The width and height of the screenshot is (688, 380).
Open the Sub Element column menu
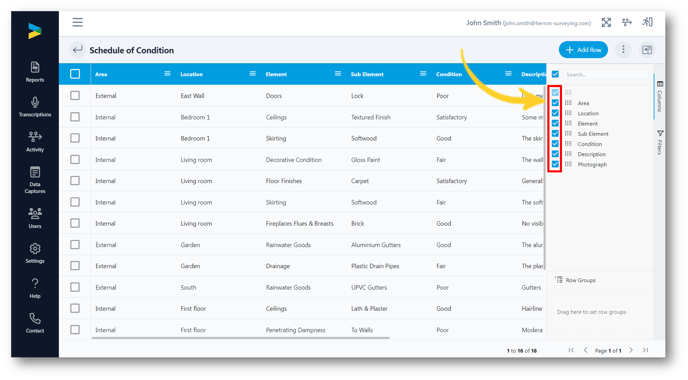(423, 74)
